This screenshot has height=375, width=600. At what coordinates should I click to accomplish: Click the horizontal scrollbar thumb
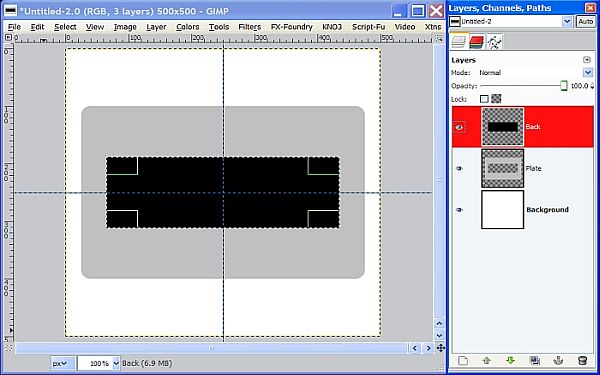click(x=212, y=348)
